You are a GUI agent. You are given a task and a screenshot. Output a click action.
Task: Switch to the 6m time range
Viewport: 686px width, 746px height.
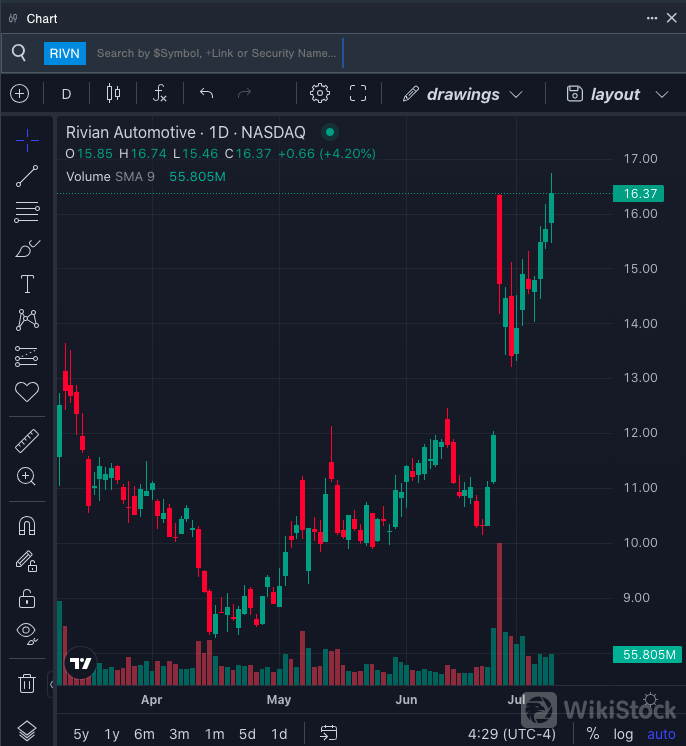click(145, 734)
